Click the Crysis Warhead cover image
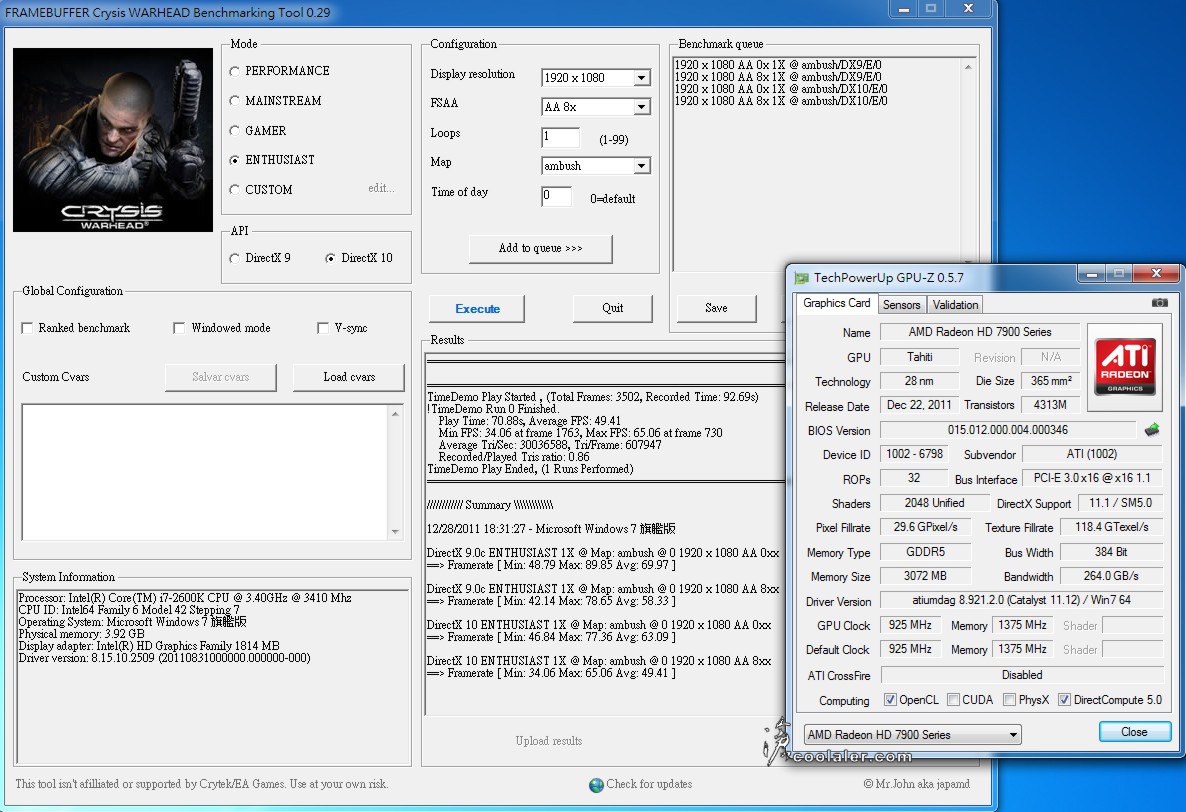The width and height of the screenshot is (1186, 812). pos(113,140)
